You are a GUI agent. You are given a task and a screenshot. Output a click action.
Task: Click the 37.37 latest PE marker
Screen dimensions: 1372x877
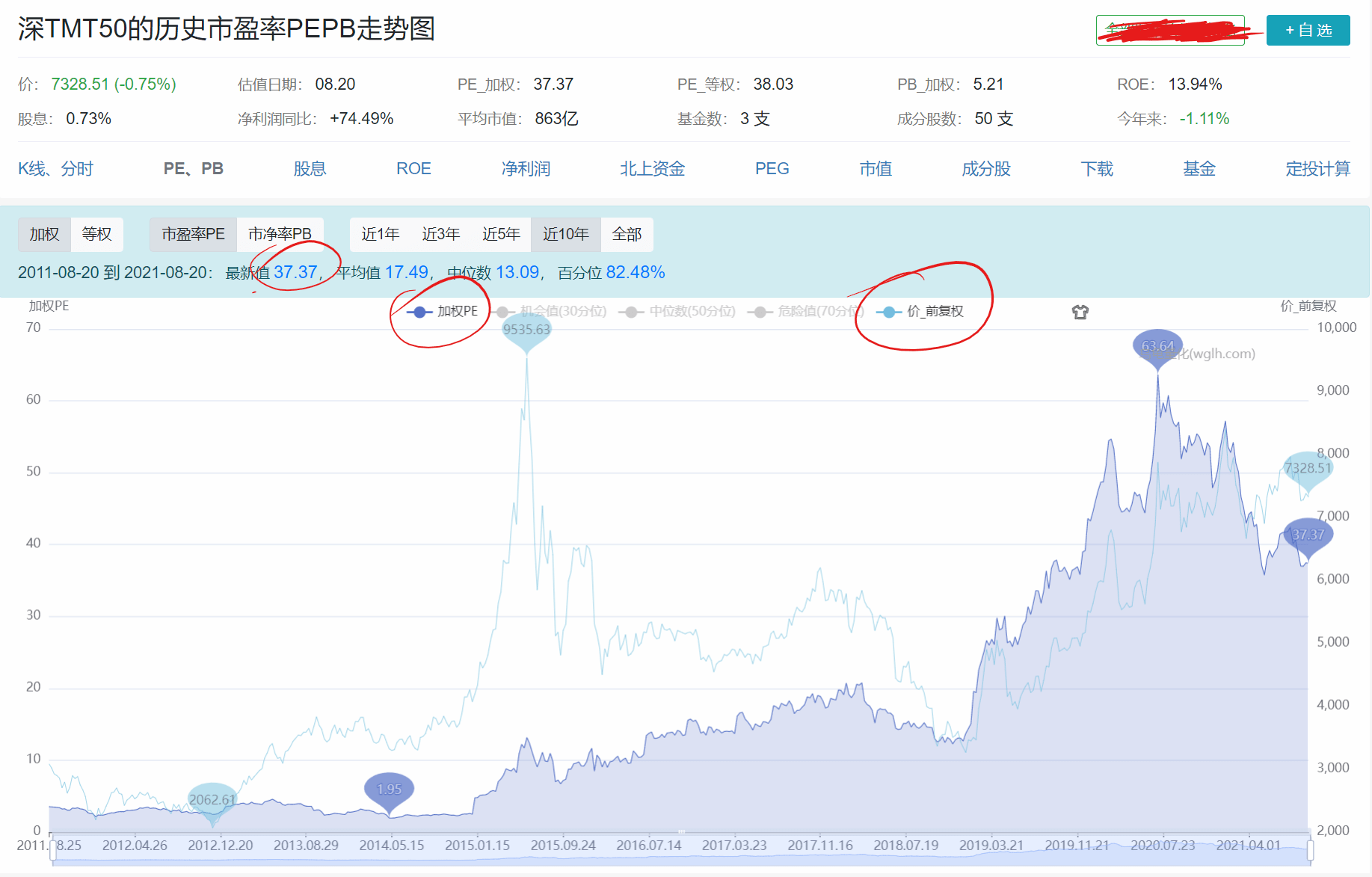pyautogui.click(x=1308, y=535)
